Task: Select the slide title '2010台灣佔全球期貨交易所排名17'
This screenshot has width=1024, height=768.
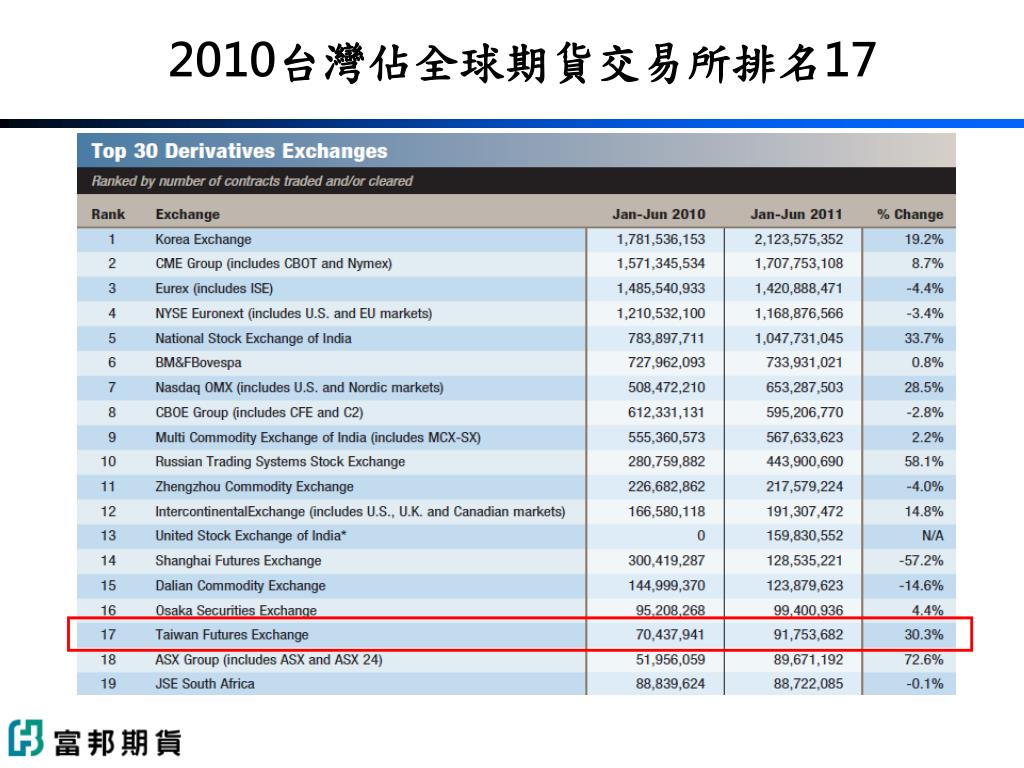Action: point(522,62)
